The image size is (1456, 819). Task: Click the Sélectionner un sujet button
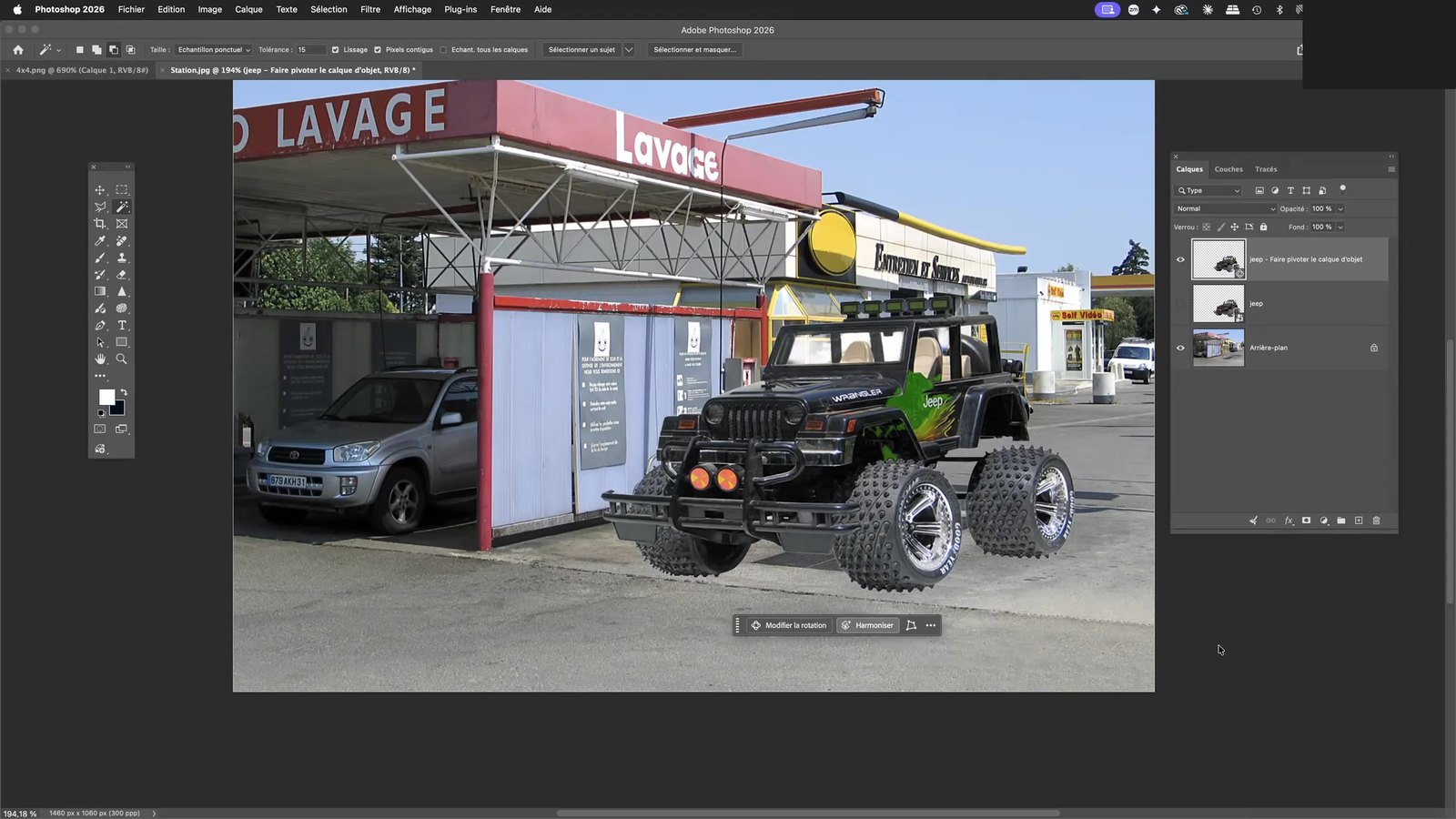click(581, 50)
